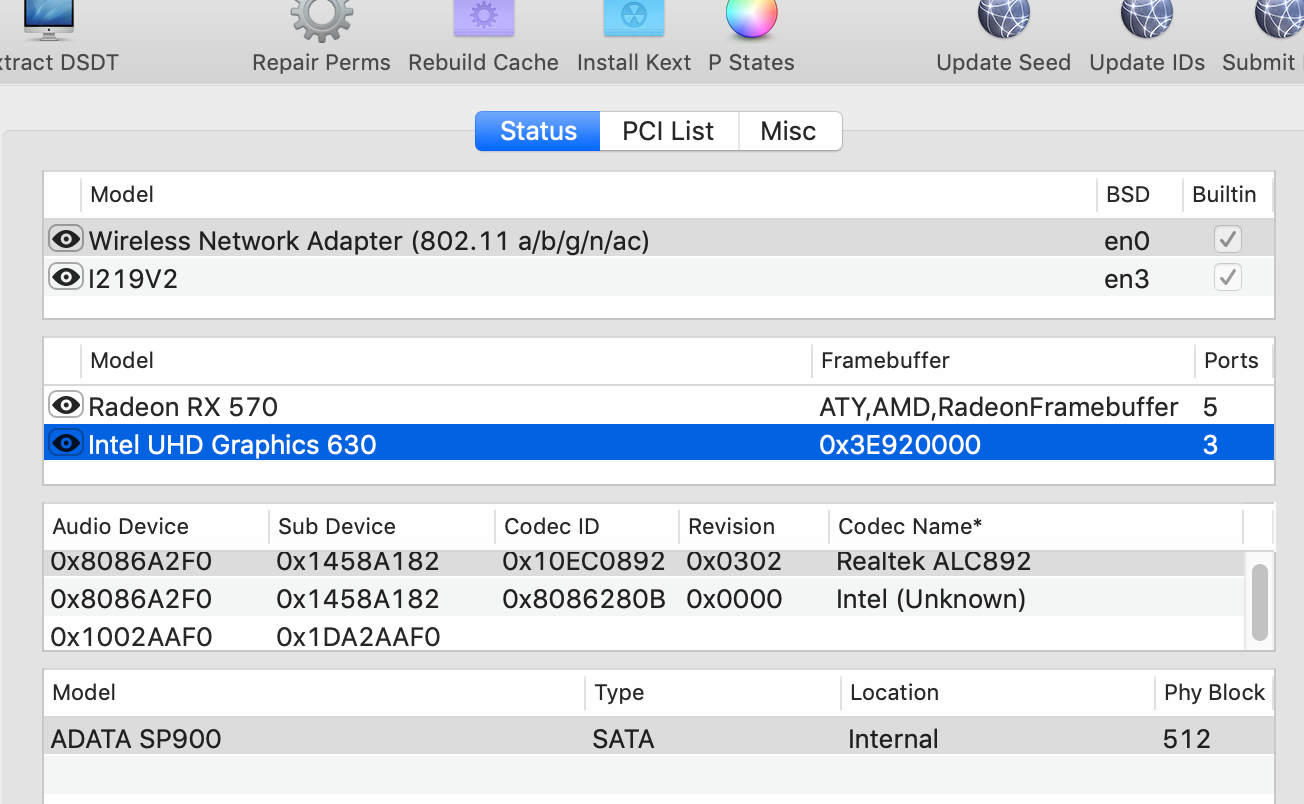Click the audio device list scrollbar
Image resolution: width=1304 pixels, height=804 pixels.
pyautogui.click(x=1259, y=600)
